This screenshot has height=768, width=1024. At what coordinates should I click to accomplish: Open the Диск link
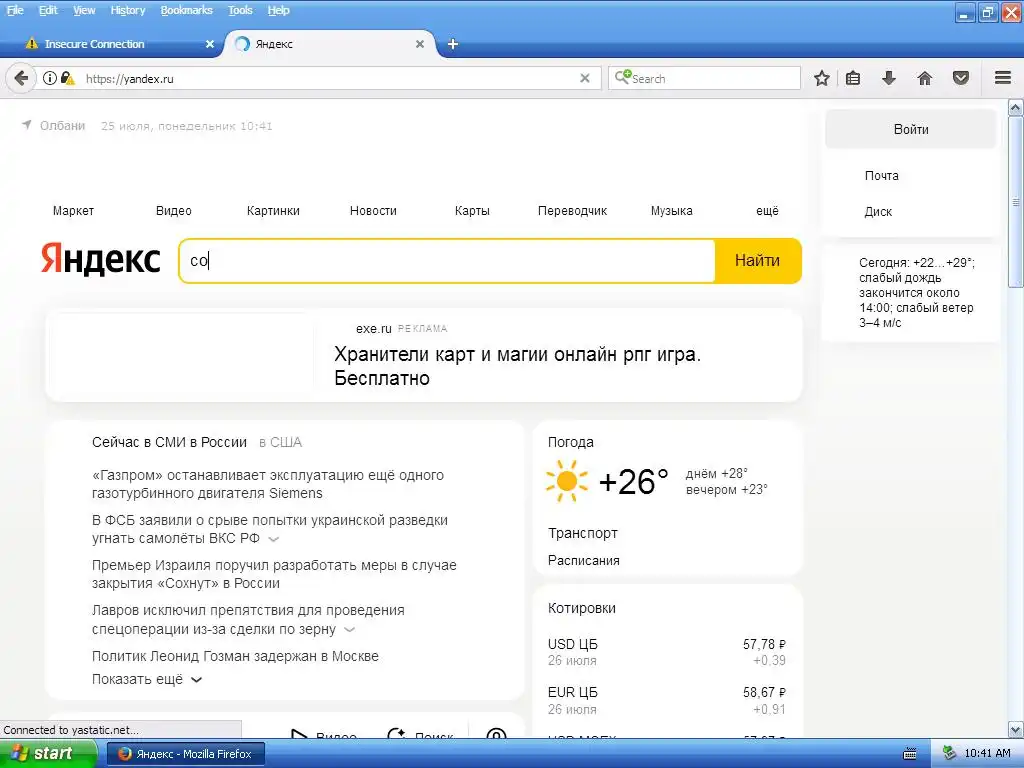pyautogui.click(x=878, y=212)
